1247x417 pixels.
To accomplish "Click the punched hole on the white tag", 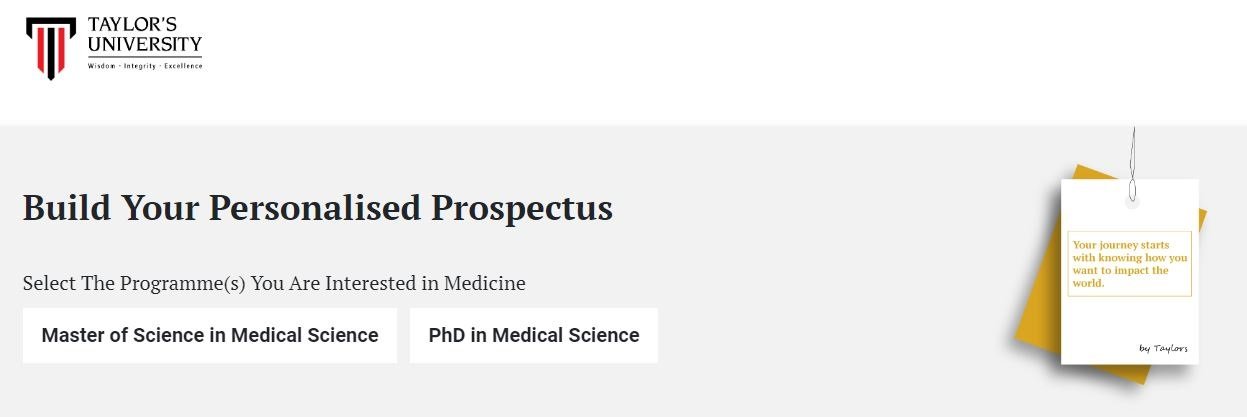I will click(1132, 202).
